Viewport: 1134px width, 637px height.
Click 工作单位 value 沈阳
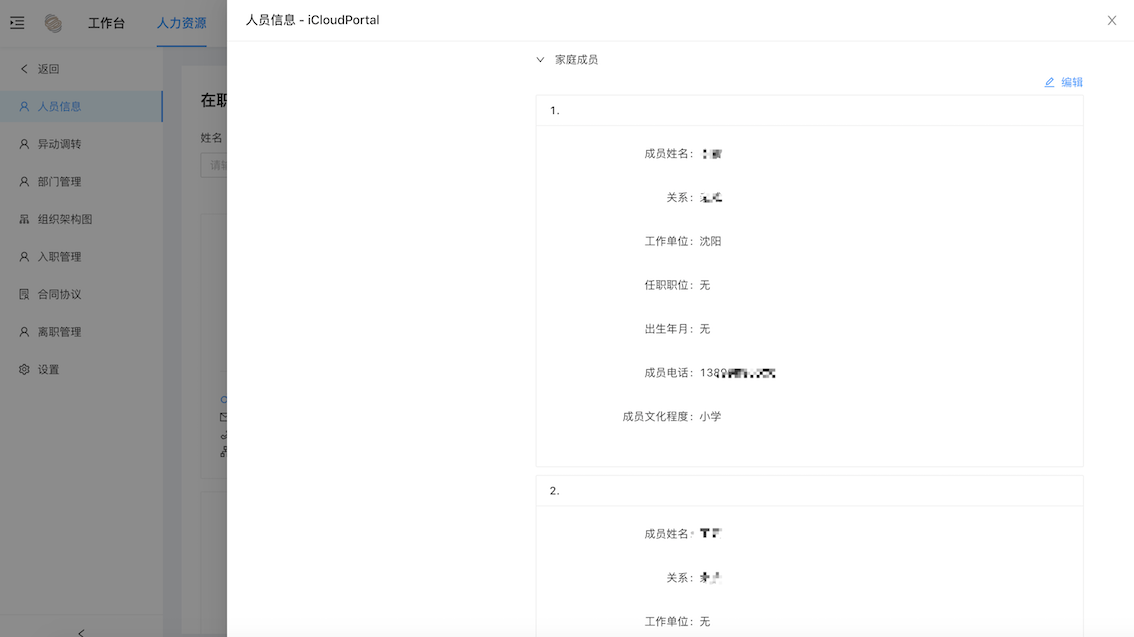pyautogui.click(x=710, y=241)
